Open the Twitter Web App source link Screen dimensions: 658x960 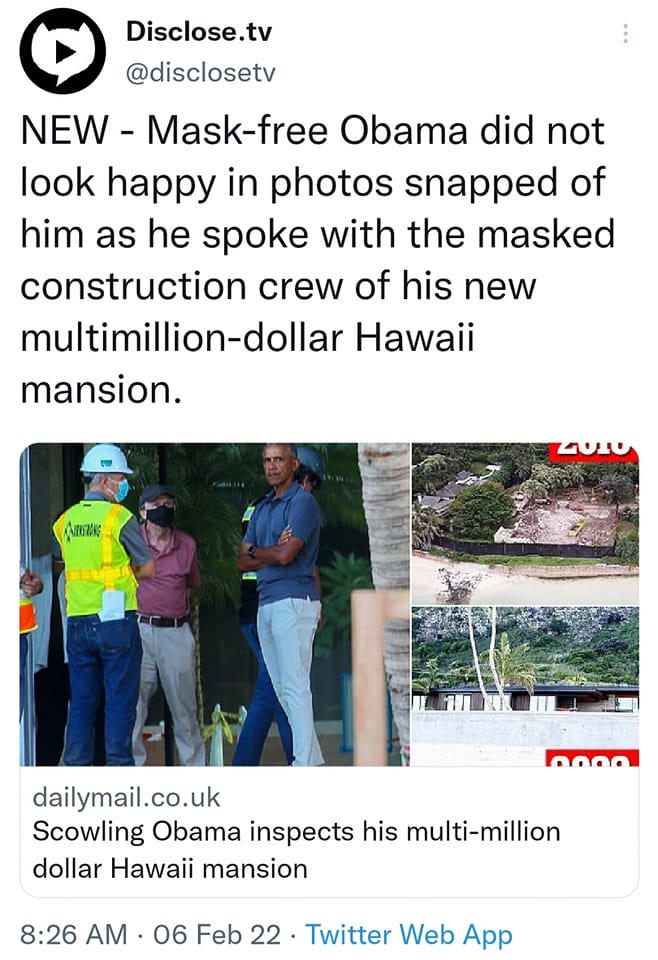(408, 935)
